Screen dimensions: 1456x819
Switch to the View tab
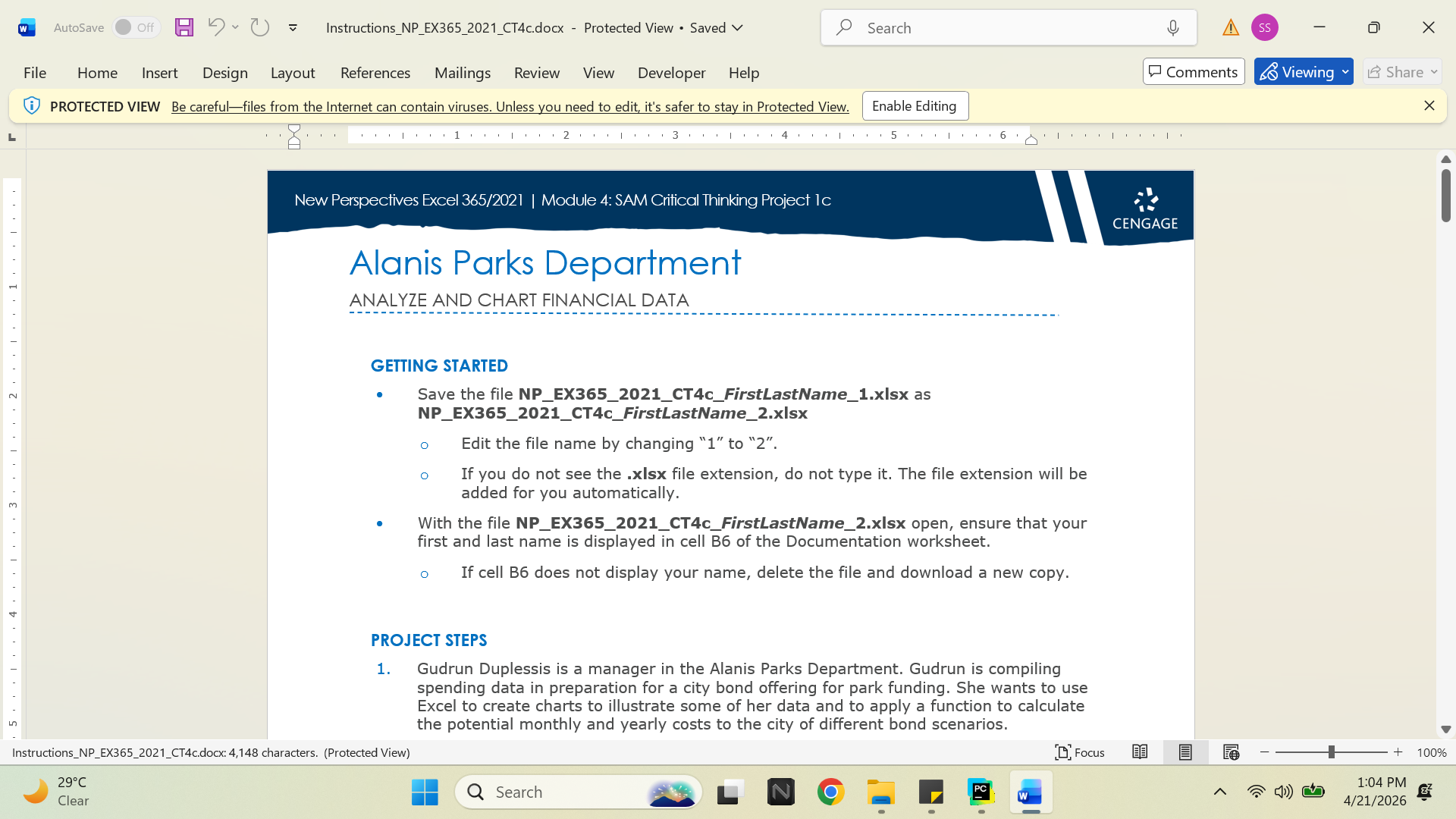(x=598, y=72)
